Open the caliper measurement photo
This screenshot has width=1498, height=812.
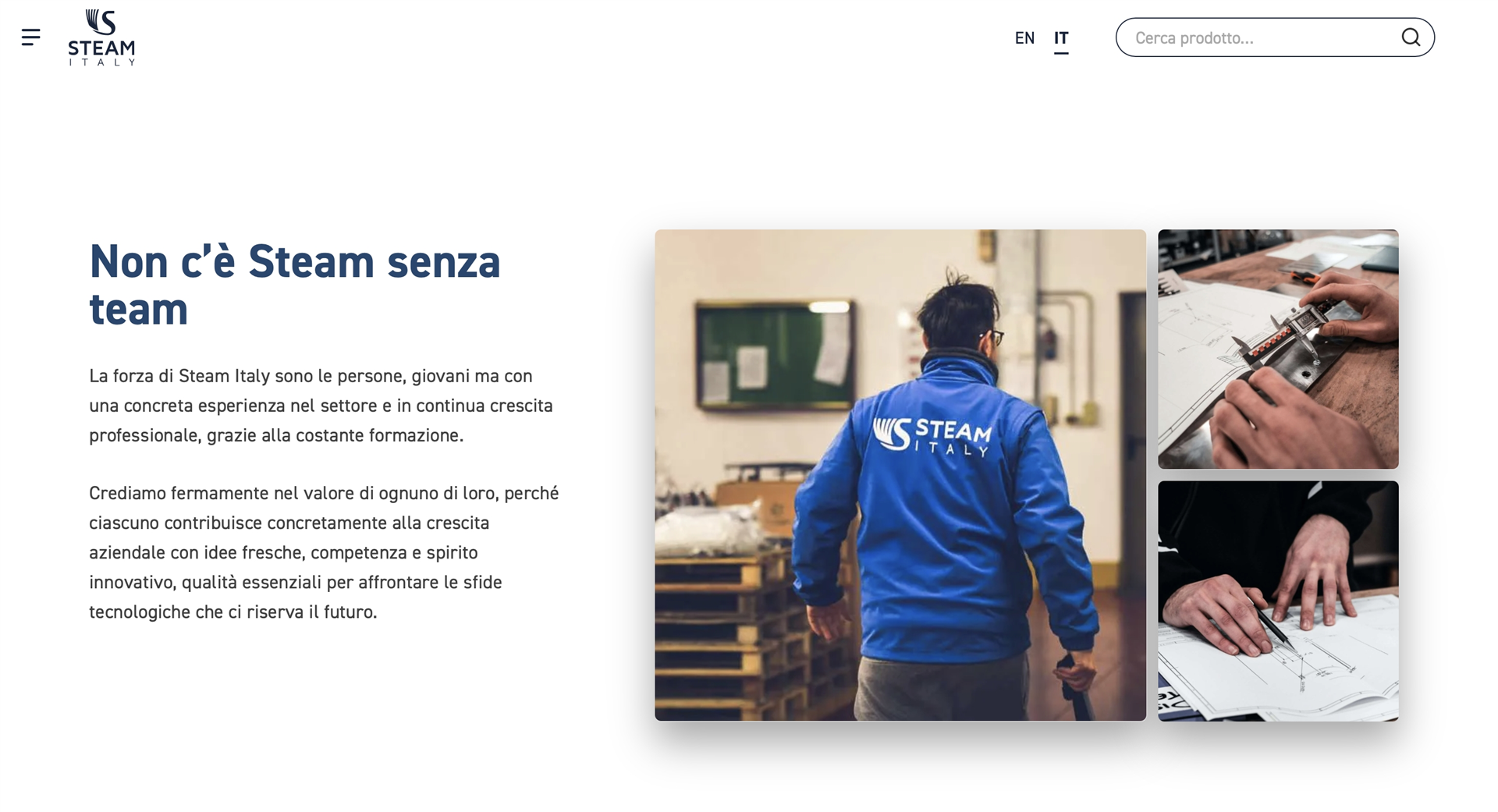coord(1278,349)
